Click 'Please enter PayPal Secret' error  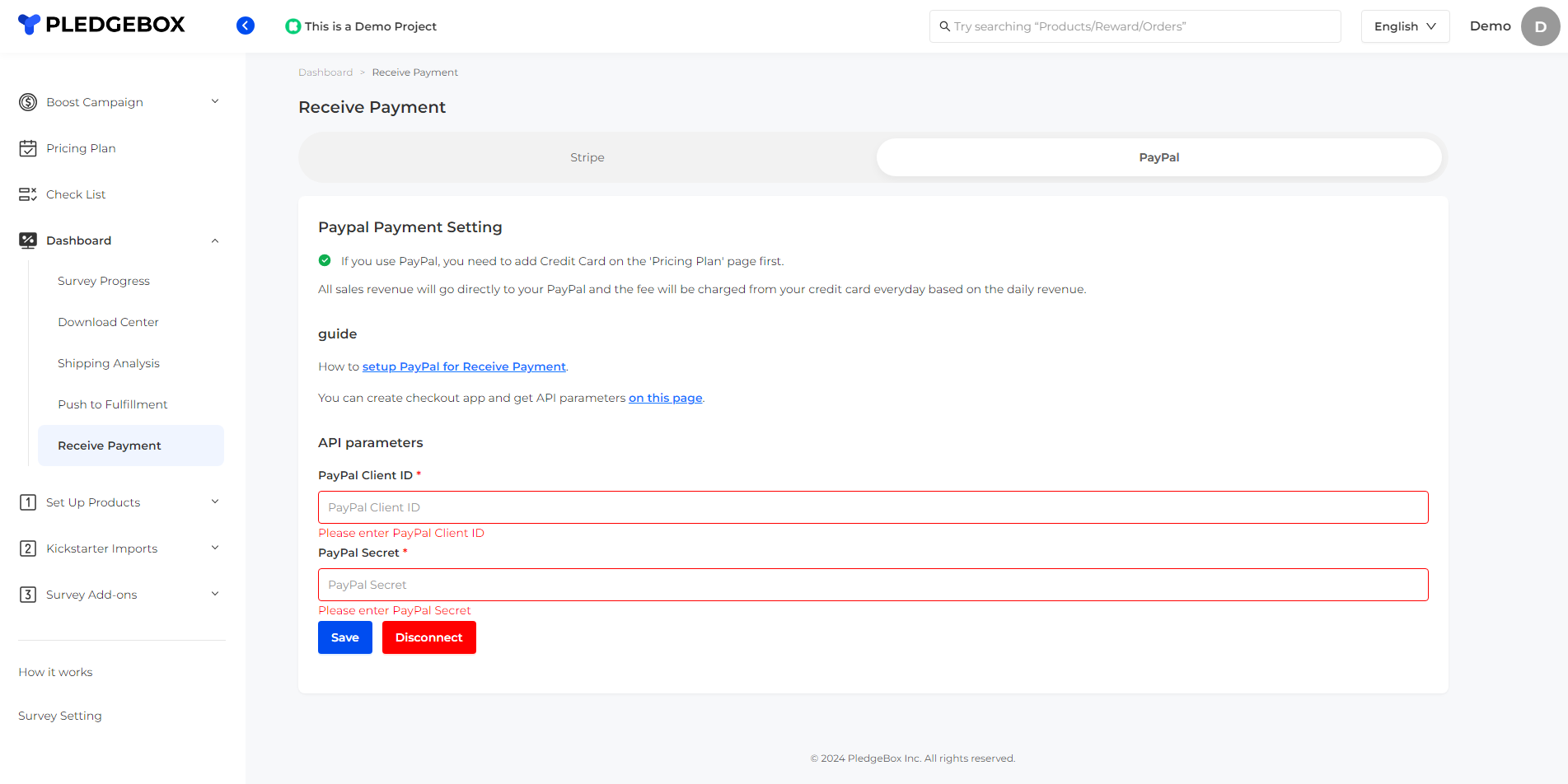395,610
